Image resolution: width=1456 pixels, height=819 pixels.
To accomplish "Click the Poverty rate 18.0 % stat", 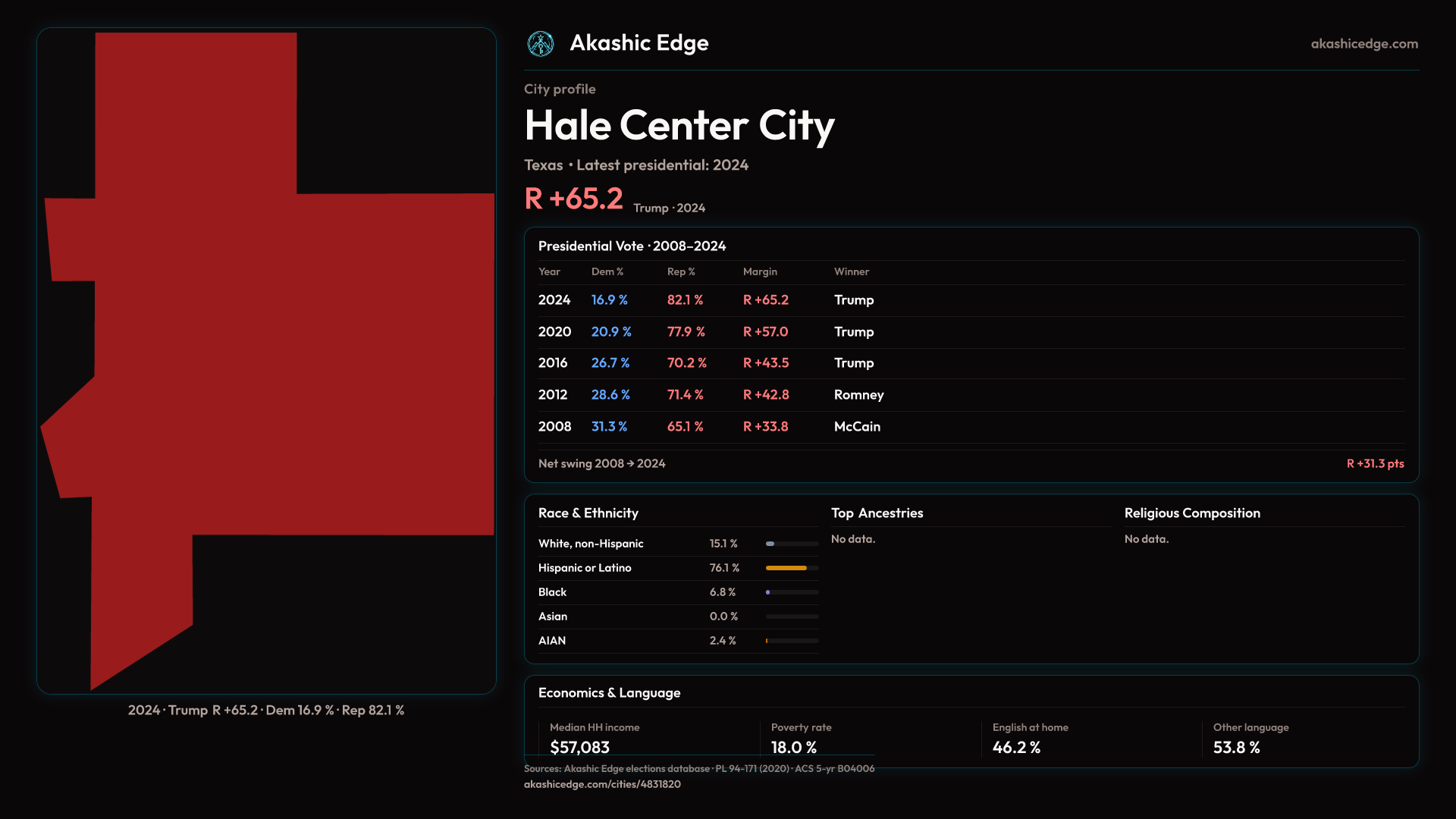I will 793,747.
